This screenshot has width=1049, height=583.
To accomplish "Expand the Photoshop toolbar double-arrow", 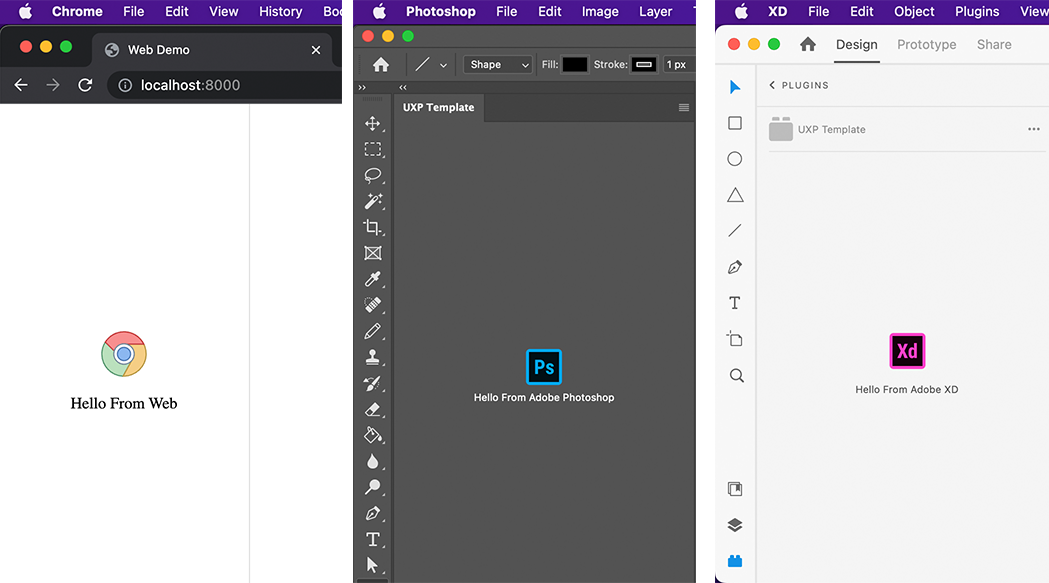I will [x=362, y=88].
